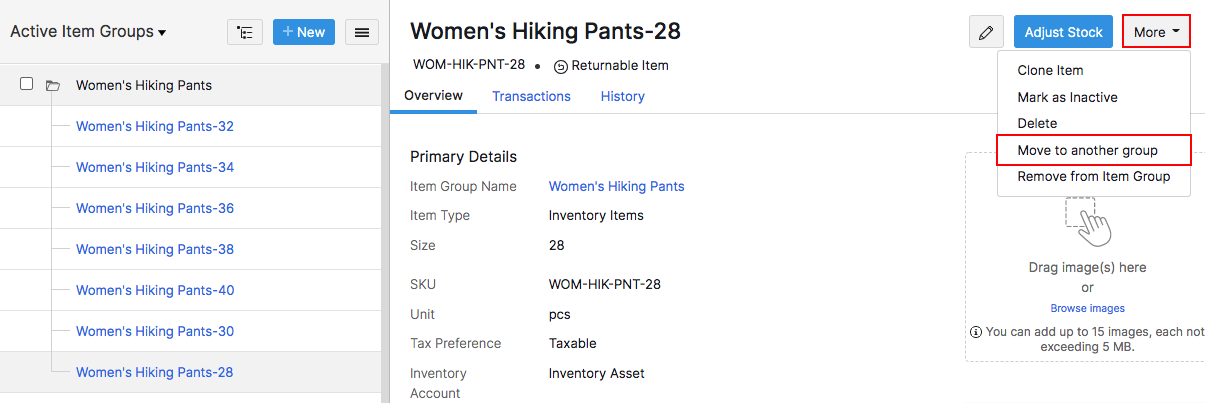Image resolution: width=1205 pixels, height=403 pixels.
Task: Expand the Active Item Groups dropdown
Action: point(88,32)
